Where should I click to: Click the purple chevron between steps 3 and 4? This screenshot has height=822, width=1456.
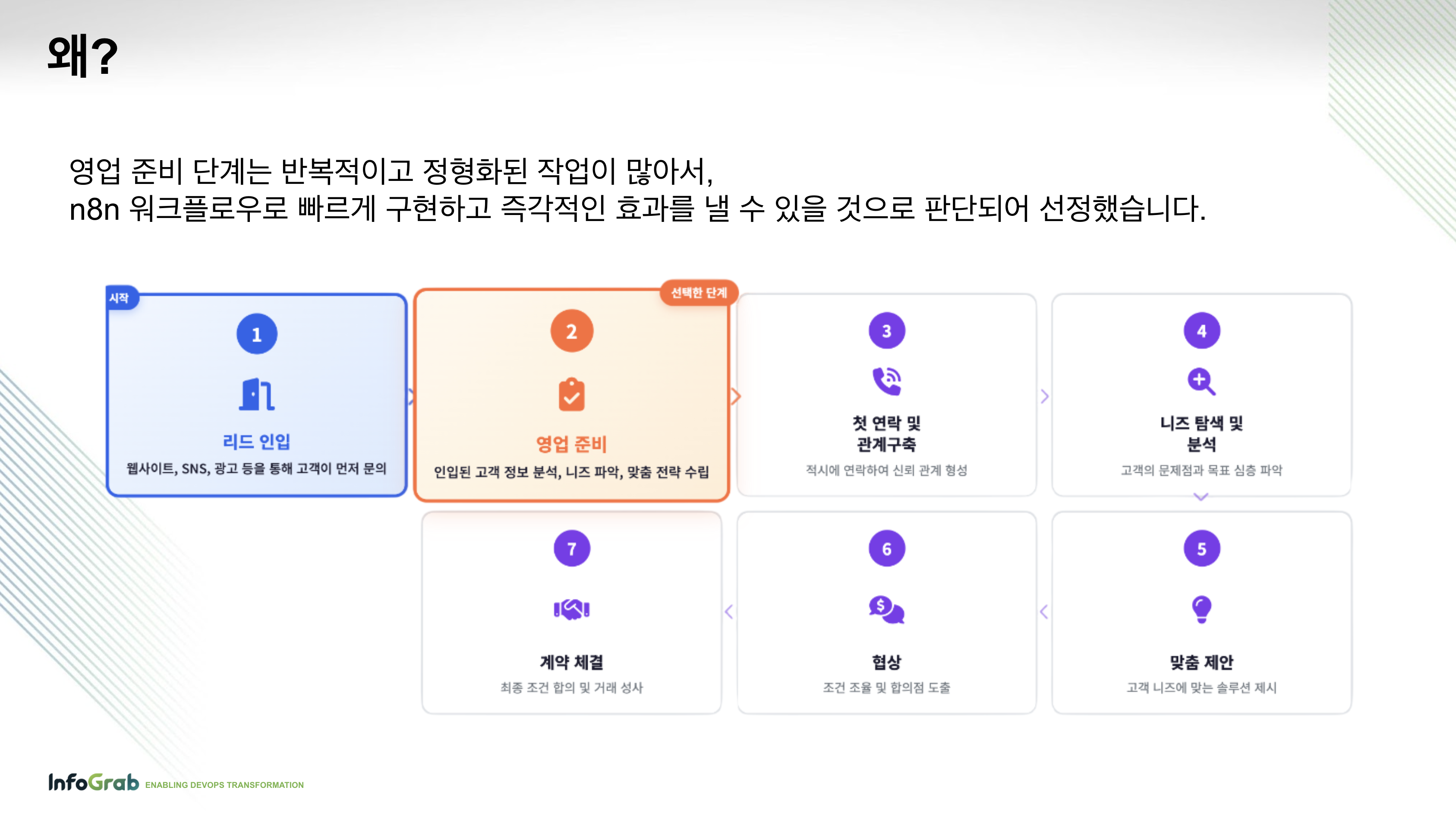click(x=1044, y=396)
